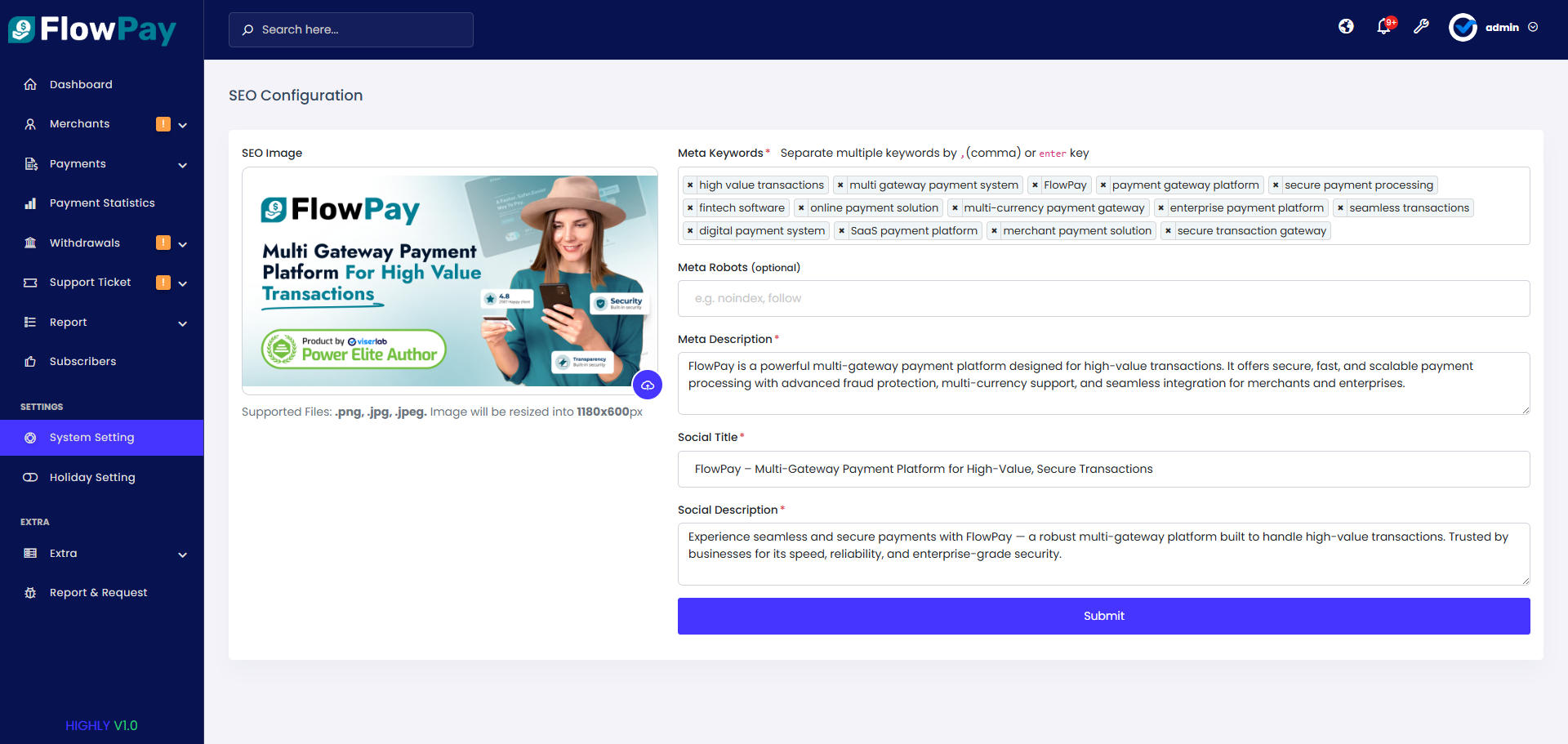Remove the 'merchant payment solution' keyword
This screenshot has height=744, width=1568.
[x=994, y=231]
